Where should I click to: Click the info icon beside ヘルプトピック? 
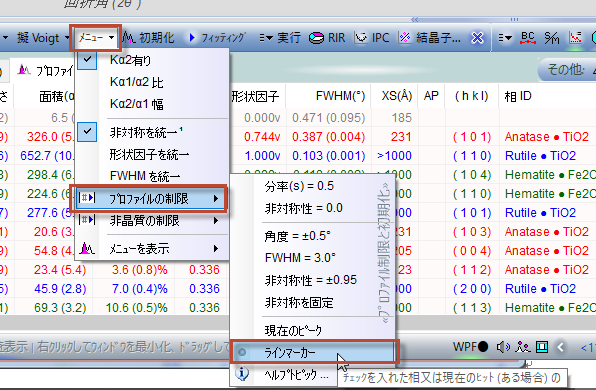coord(242,374)
